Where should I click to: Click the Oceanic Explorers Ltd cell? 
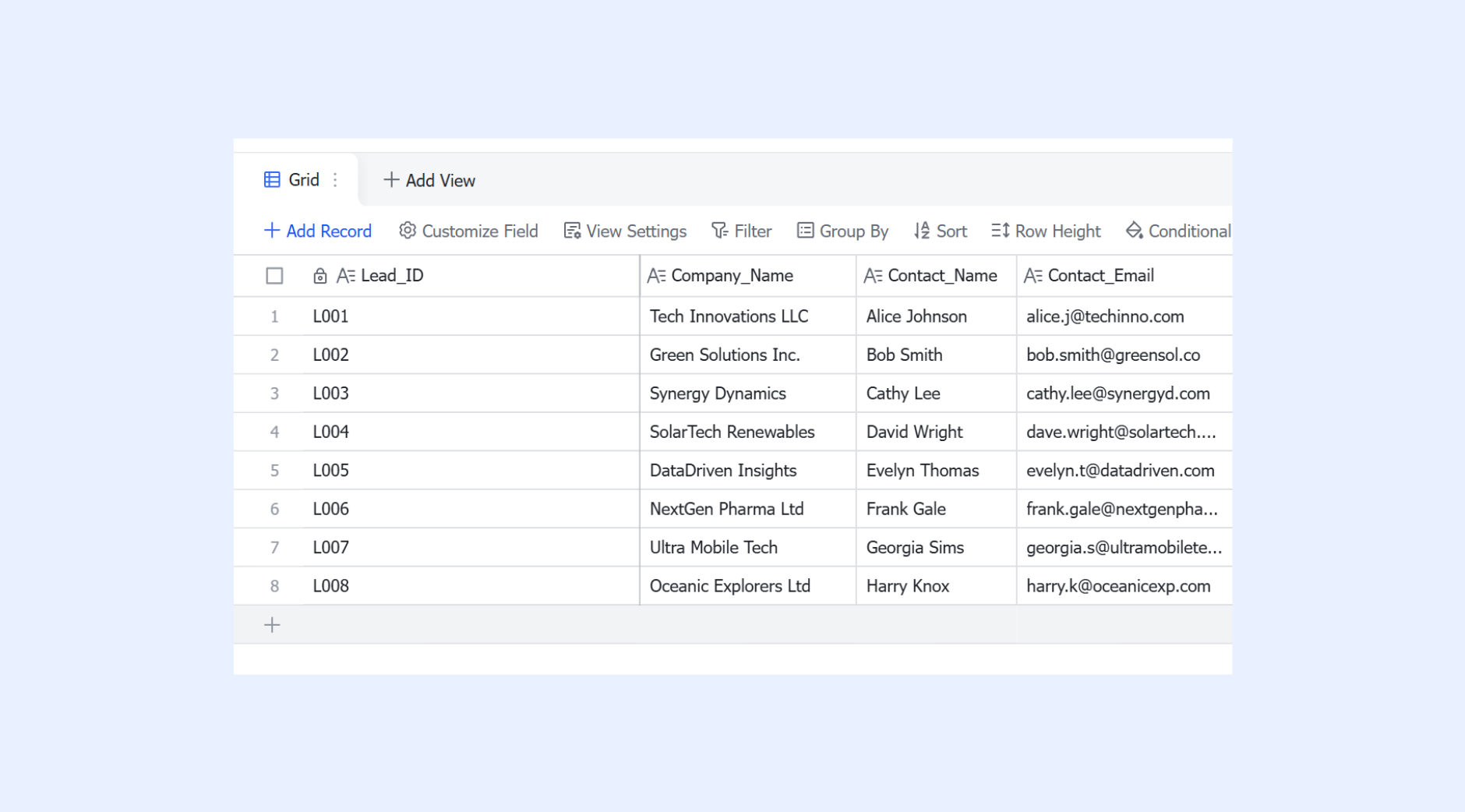(748, 586)
